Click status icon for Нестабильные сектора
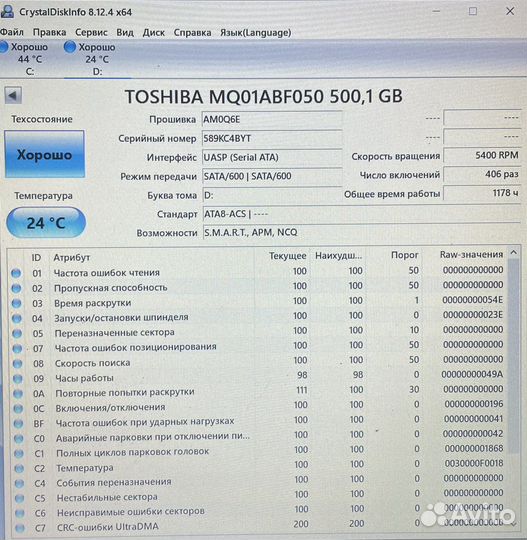Viewport: 527px width, 540px height. (20, 498)
